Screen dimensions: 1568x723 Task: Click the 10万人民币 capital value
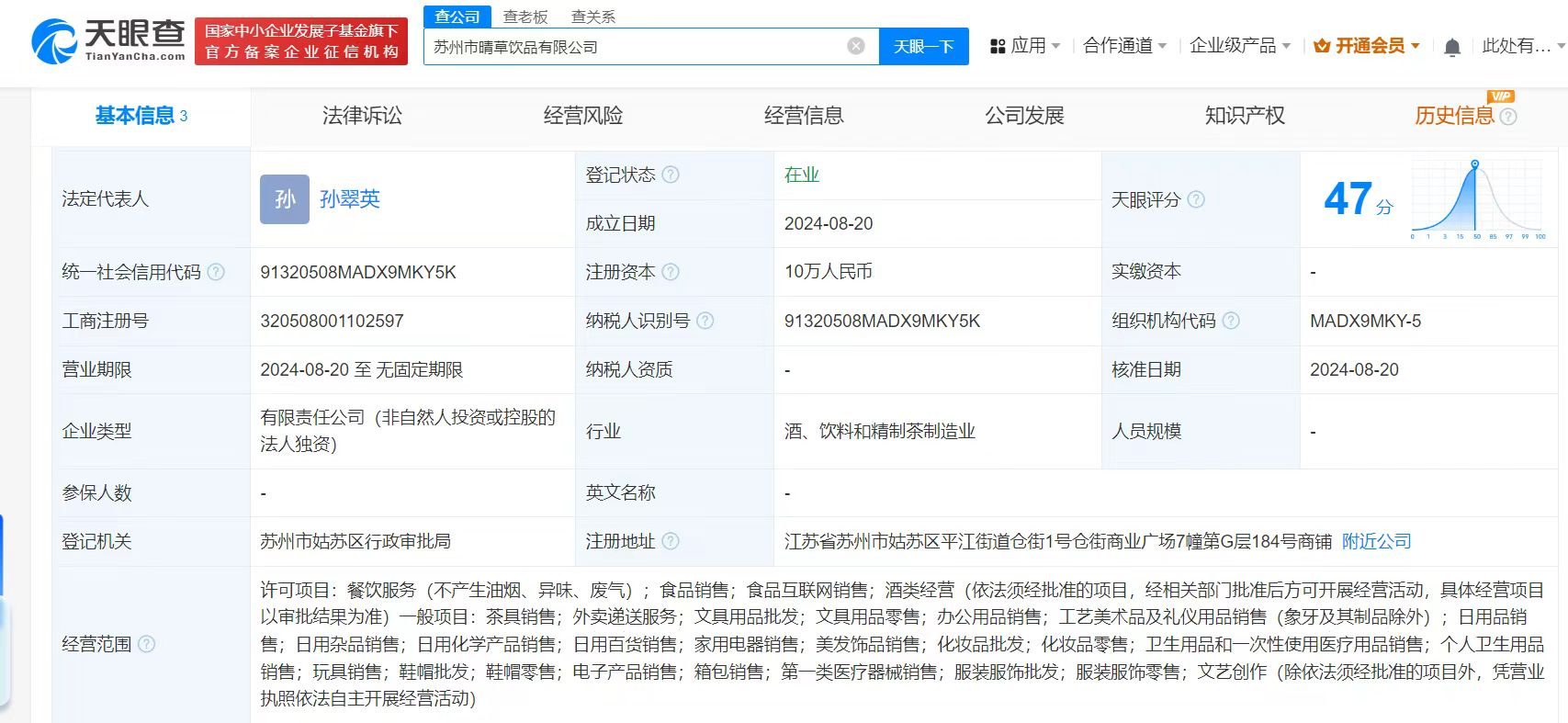(x=829, y=272)
